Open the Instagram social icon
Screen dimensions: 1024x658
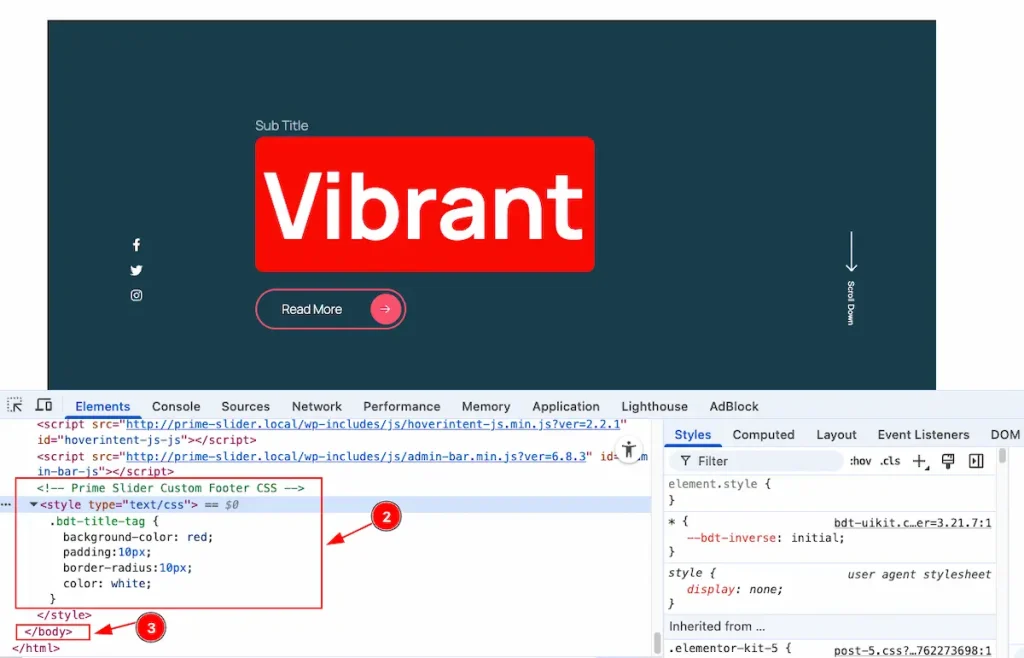pos(136,295)
